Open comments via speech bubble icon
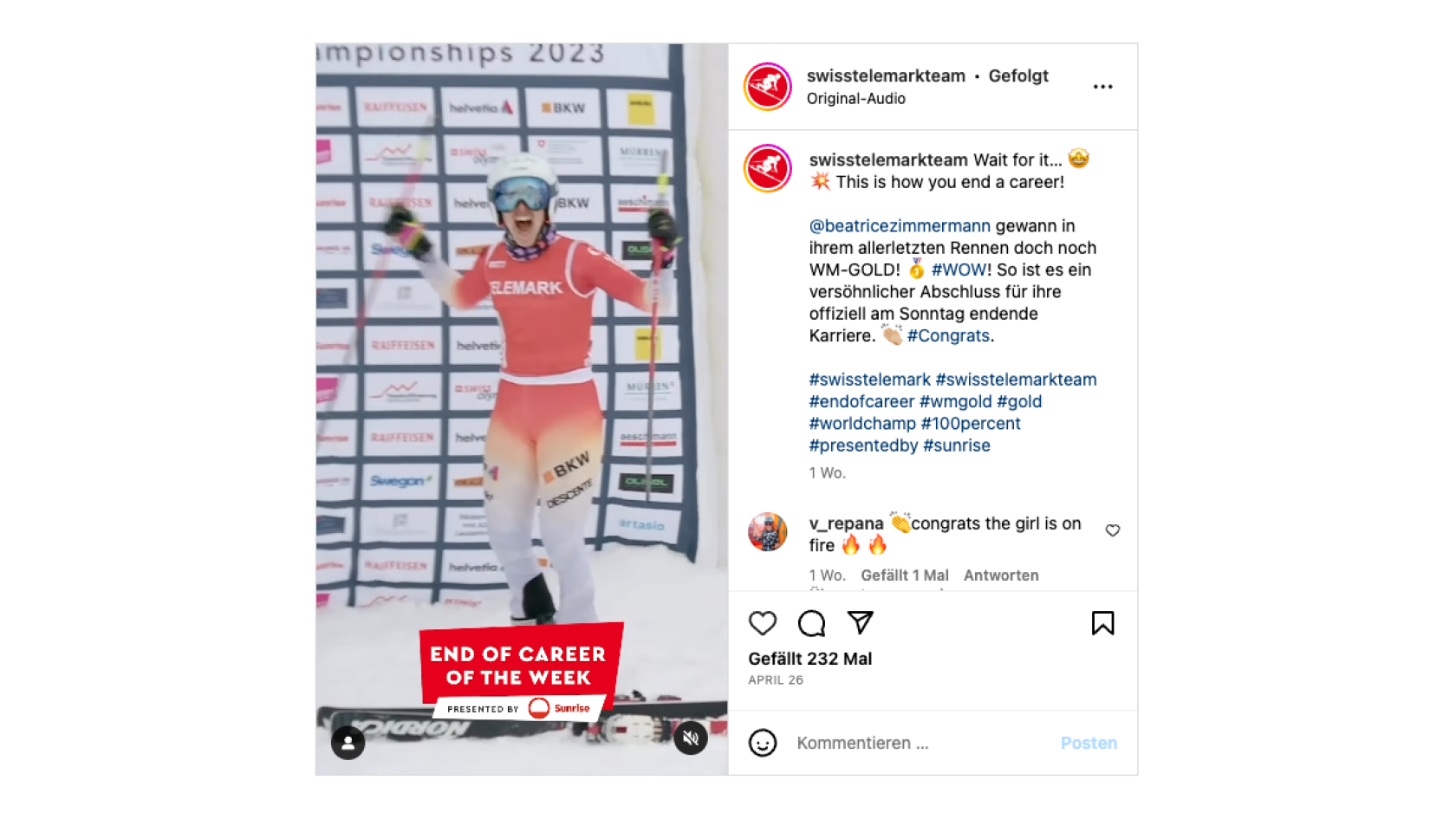This screenshot has height=819, width=1456. 811,623
